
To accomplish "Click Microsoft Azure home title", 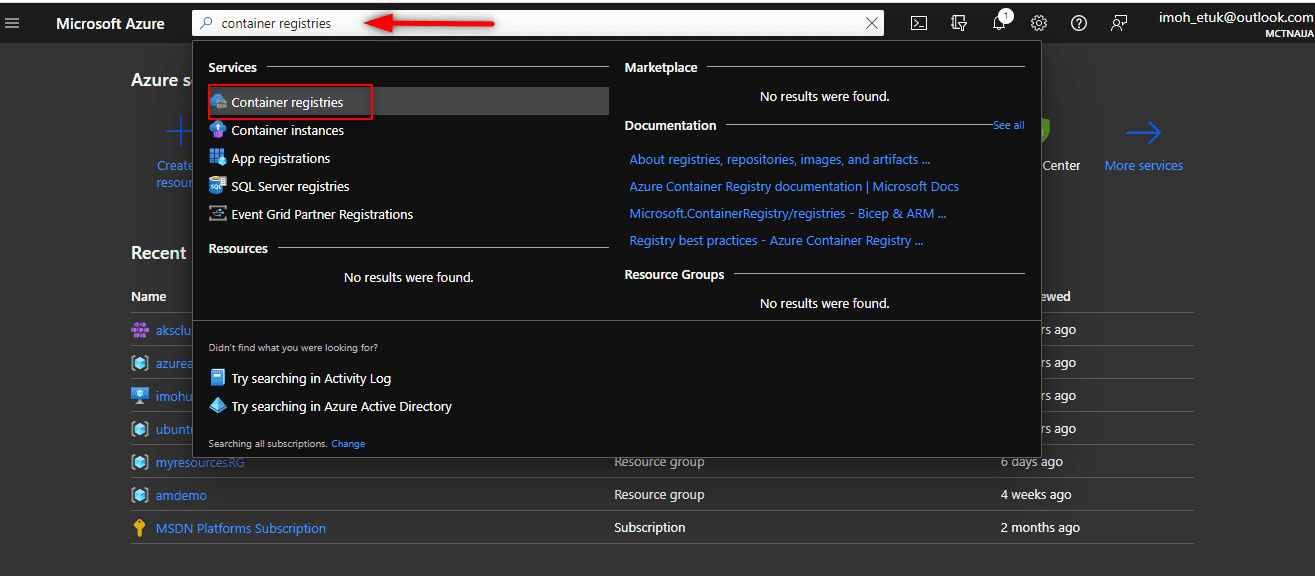I will pos(110,23).
